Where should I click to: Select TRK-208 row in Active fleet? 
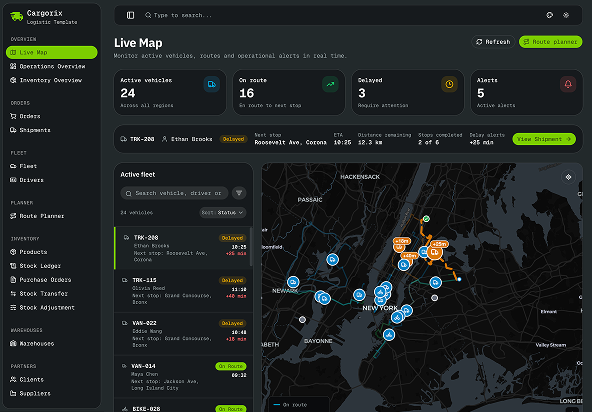183,248
